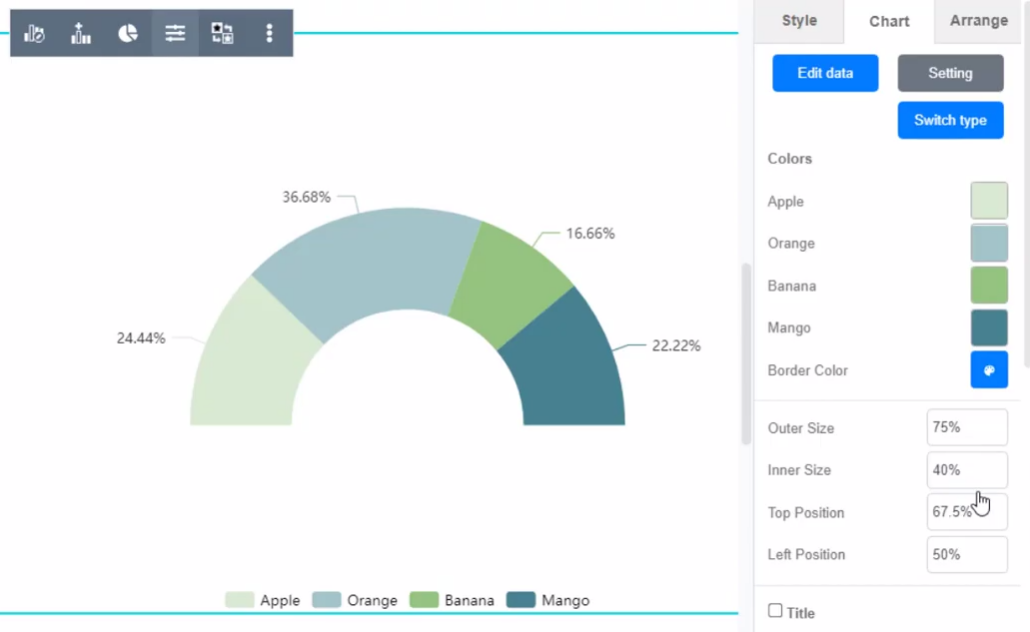Open the Border Color picker
This screenshot has width=1030, height=632.
989,370
